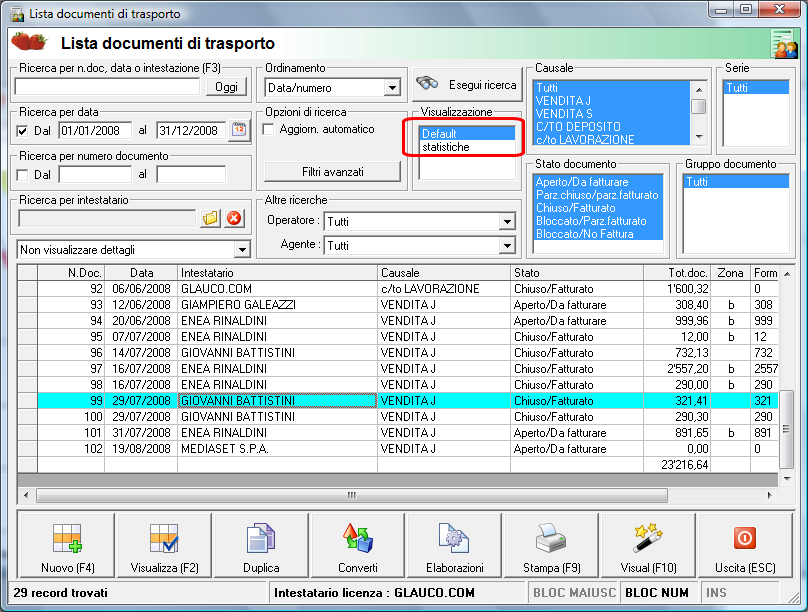Screen dimensions: 808x612
Task: Click the title bar application icon
Action: click(17, 14)
